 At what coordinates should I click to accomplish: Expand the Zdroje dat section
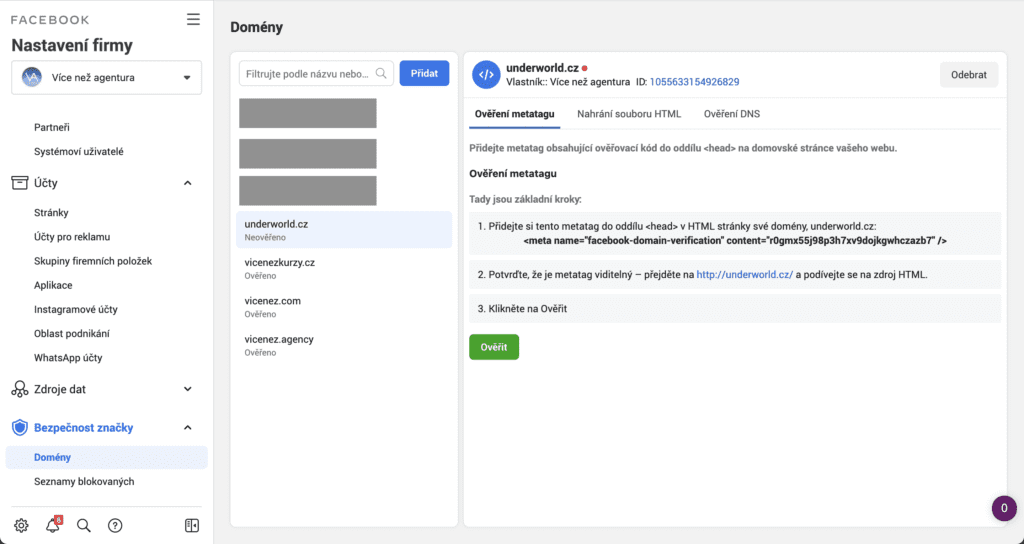click(x=187, y=389)
